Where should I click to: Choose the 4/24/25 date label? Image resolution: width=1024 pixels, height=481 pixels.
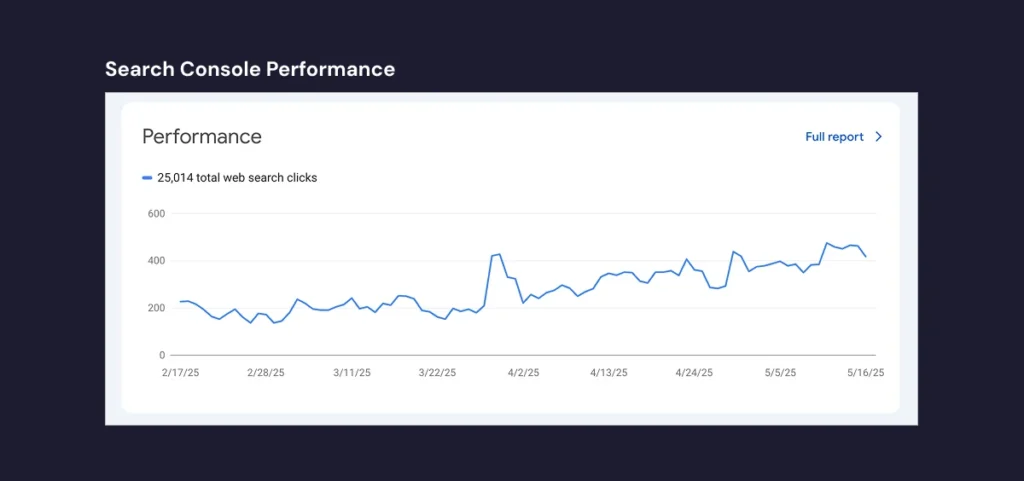point(696,373)
